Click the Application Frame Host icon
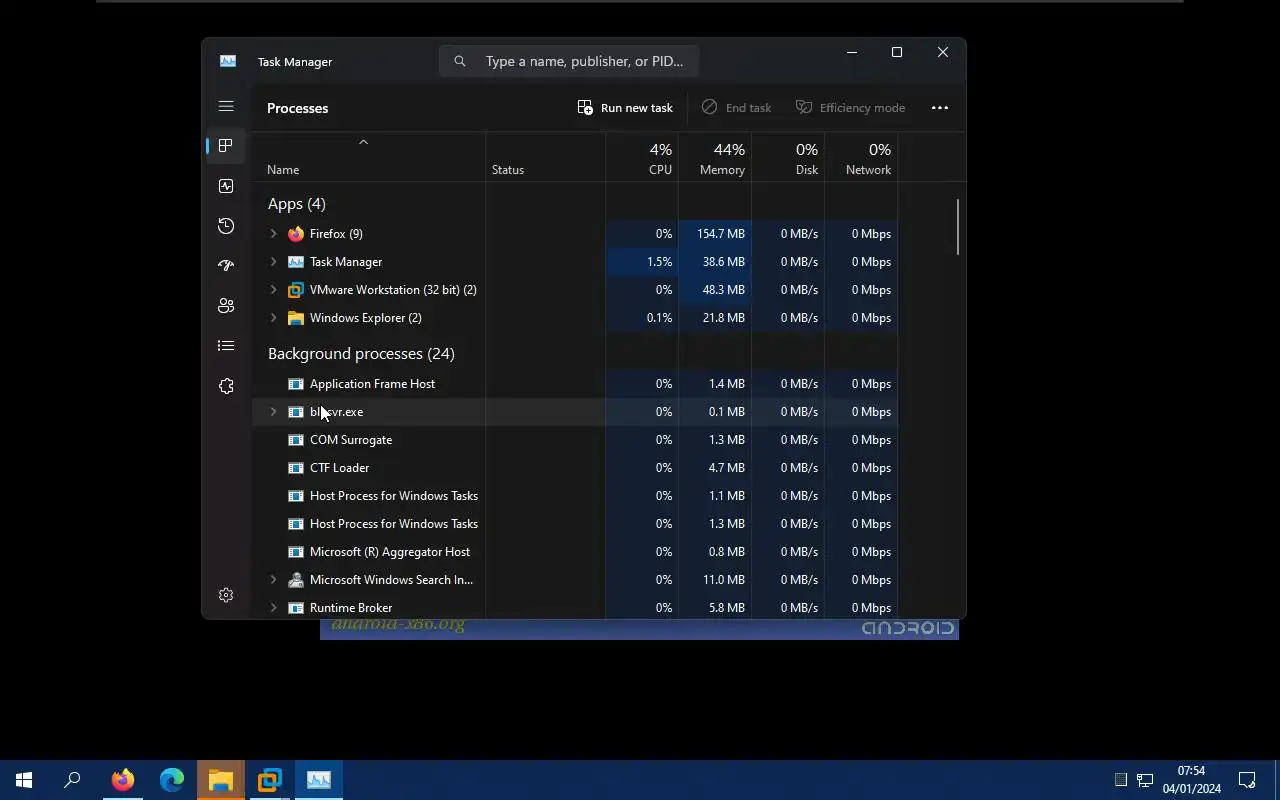The width and height of the screenshot is (1280, 800). [296, 384]
